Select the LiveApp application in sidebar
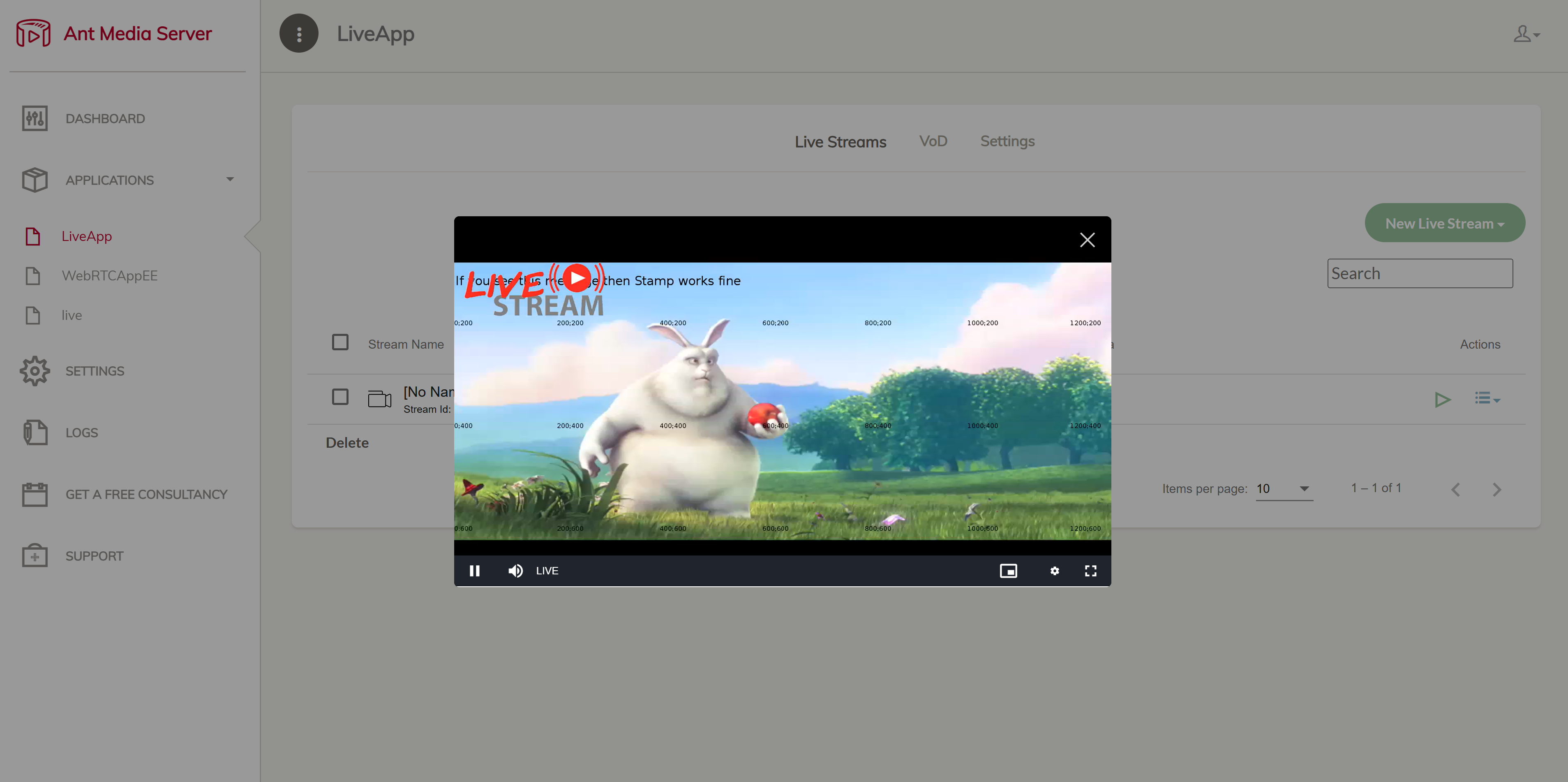 (86, 236)
